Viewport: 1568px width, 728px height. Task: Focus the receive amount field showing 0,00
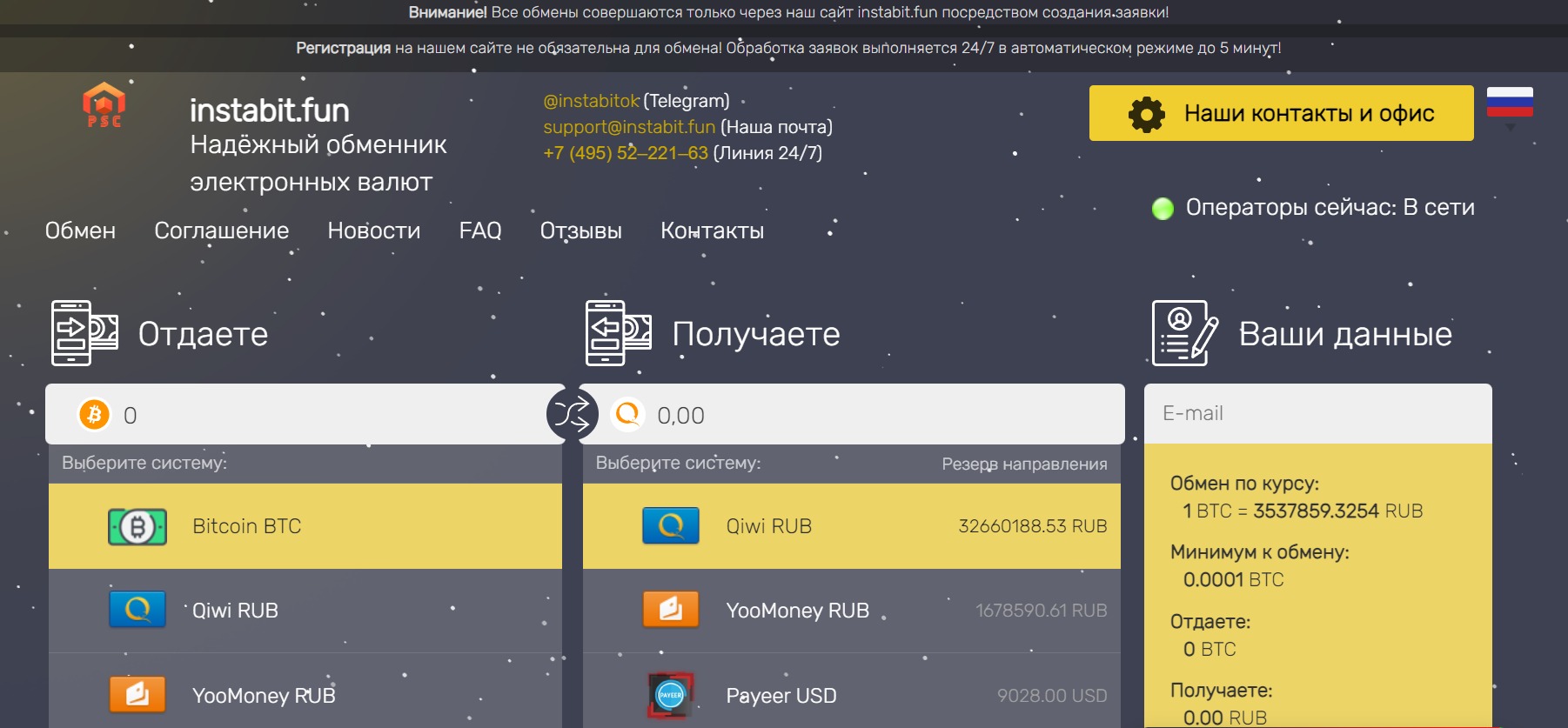click(852, 414)
